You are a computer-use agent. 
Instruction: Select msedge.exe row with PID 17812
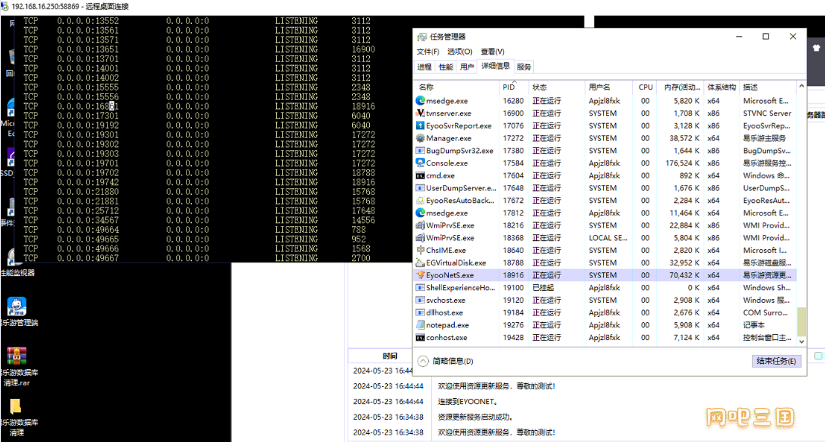point(605,213)
